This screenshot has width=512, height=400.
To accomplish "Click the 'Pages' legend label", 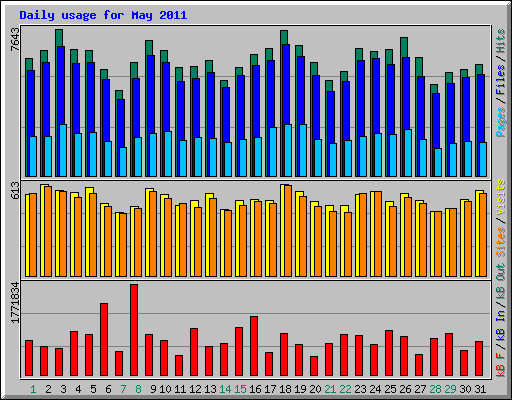I will tap(501, 122).
